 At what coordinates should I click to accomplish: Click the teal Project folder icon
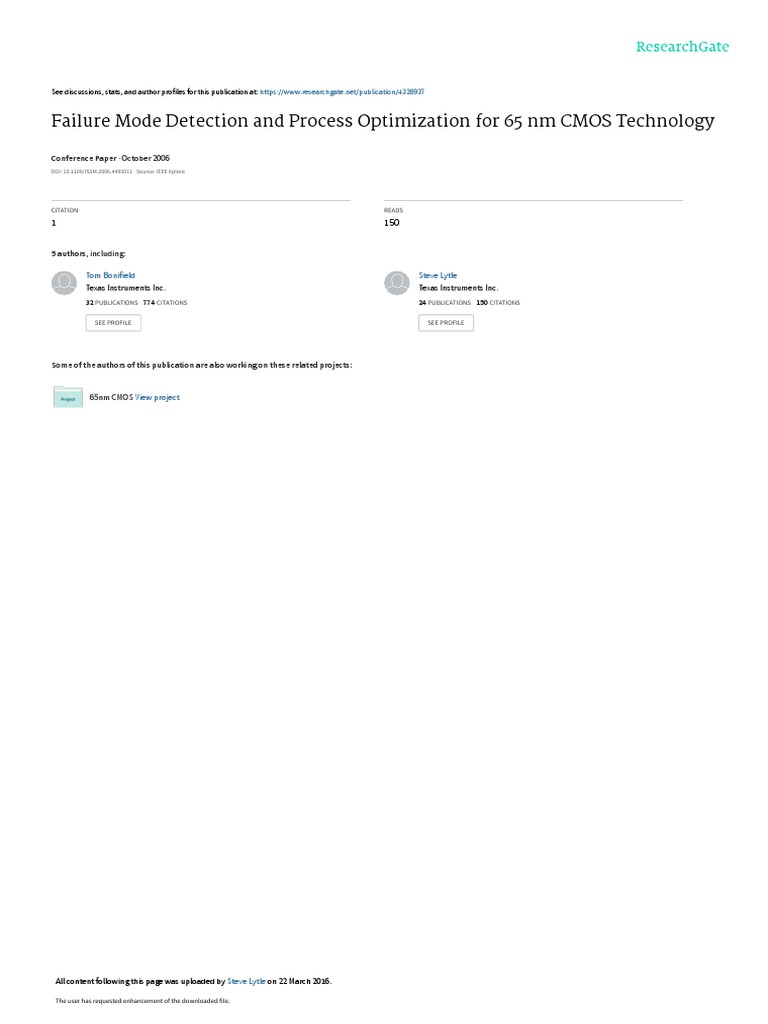pos(68,397)
